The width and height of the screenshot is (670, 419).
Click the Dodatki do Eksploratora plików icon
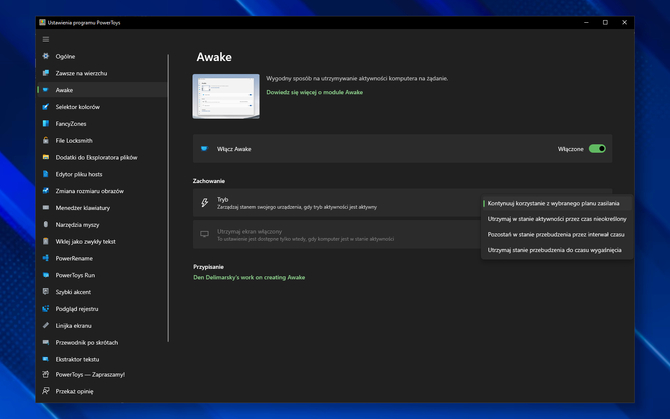(46, 157)
